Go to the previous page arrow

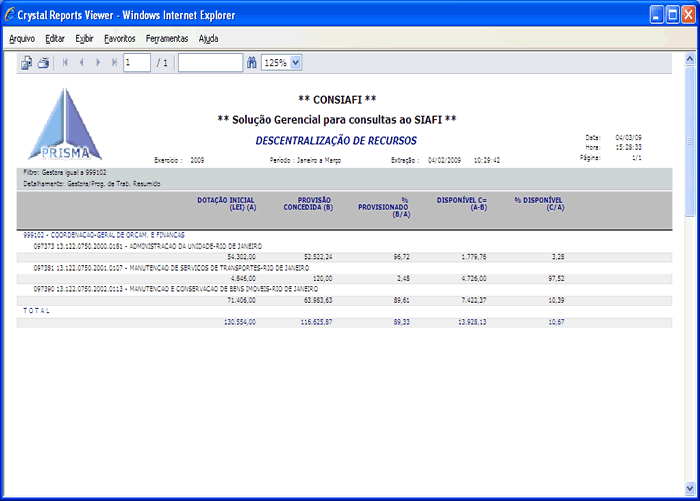click(x=81, y=63)
